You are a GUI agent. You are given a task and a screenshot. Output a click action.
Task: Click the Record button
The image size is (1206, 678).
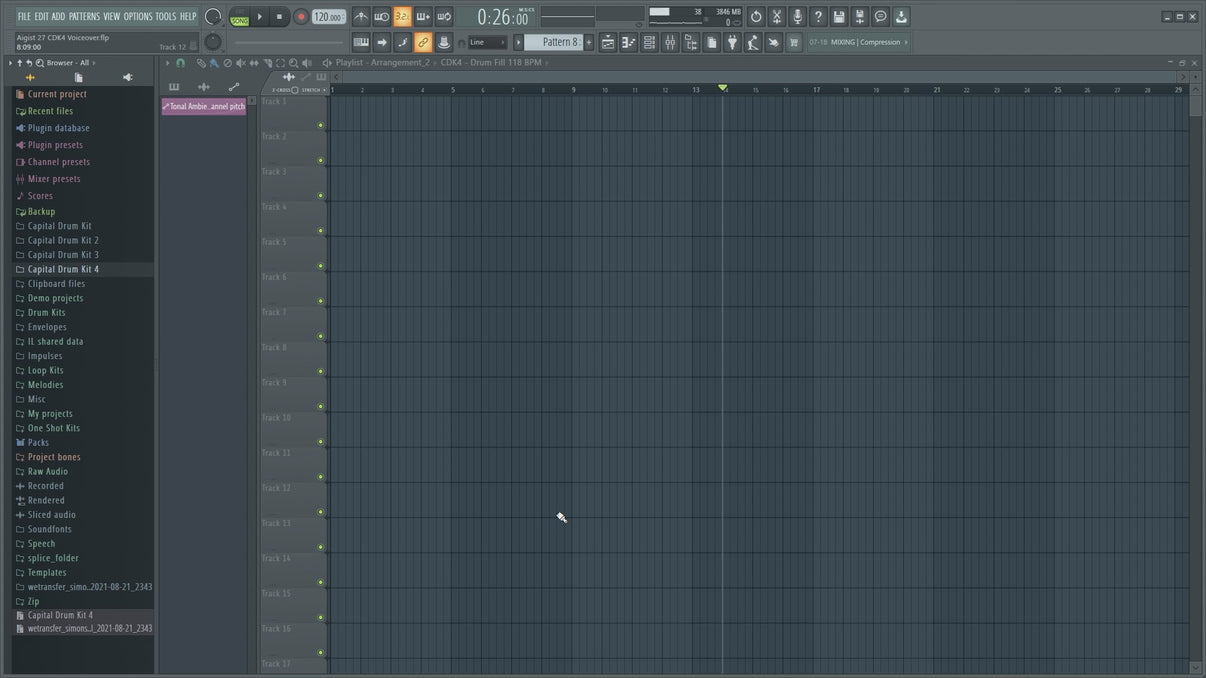(301, 17)
